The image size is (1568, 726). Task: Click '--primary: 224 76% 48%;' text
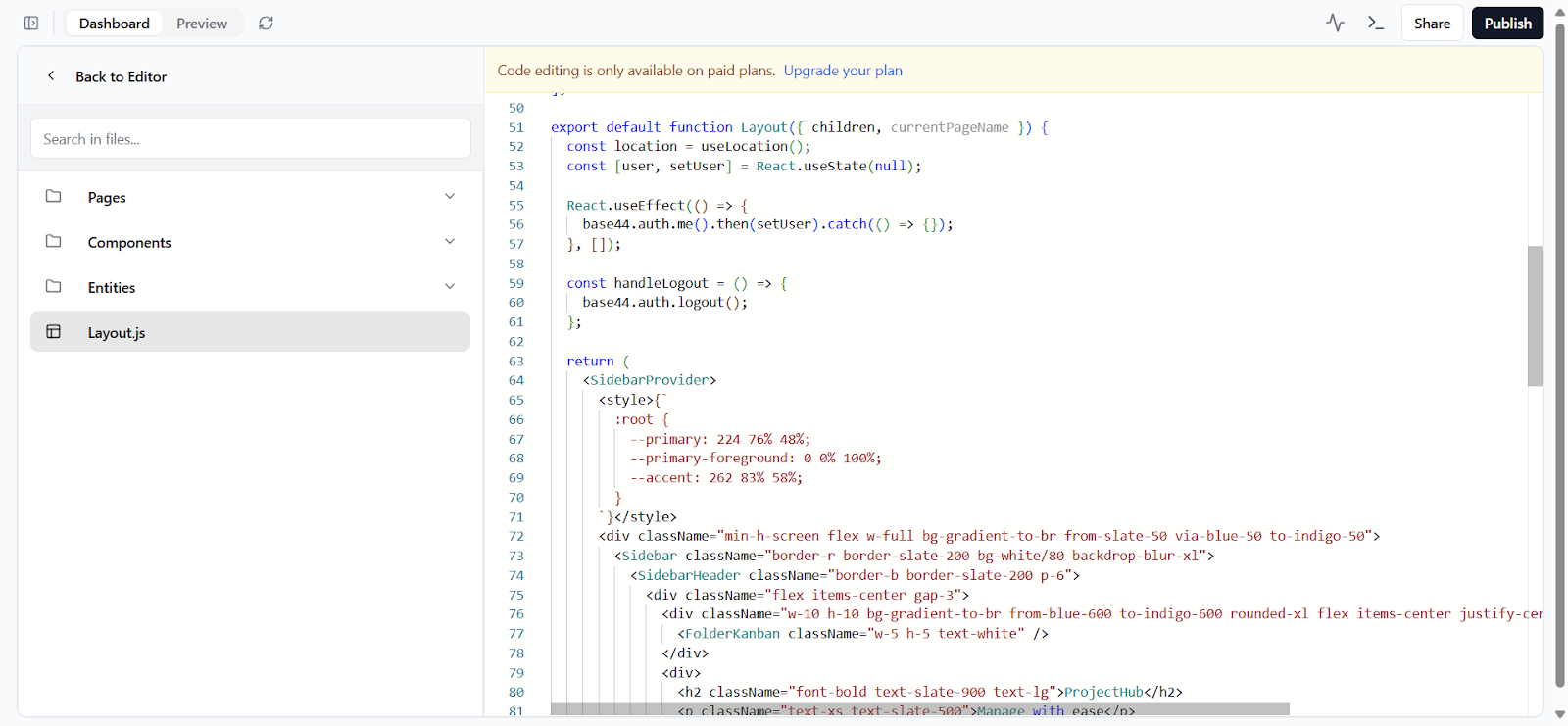720,439
